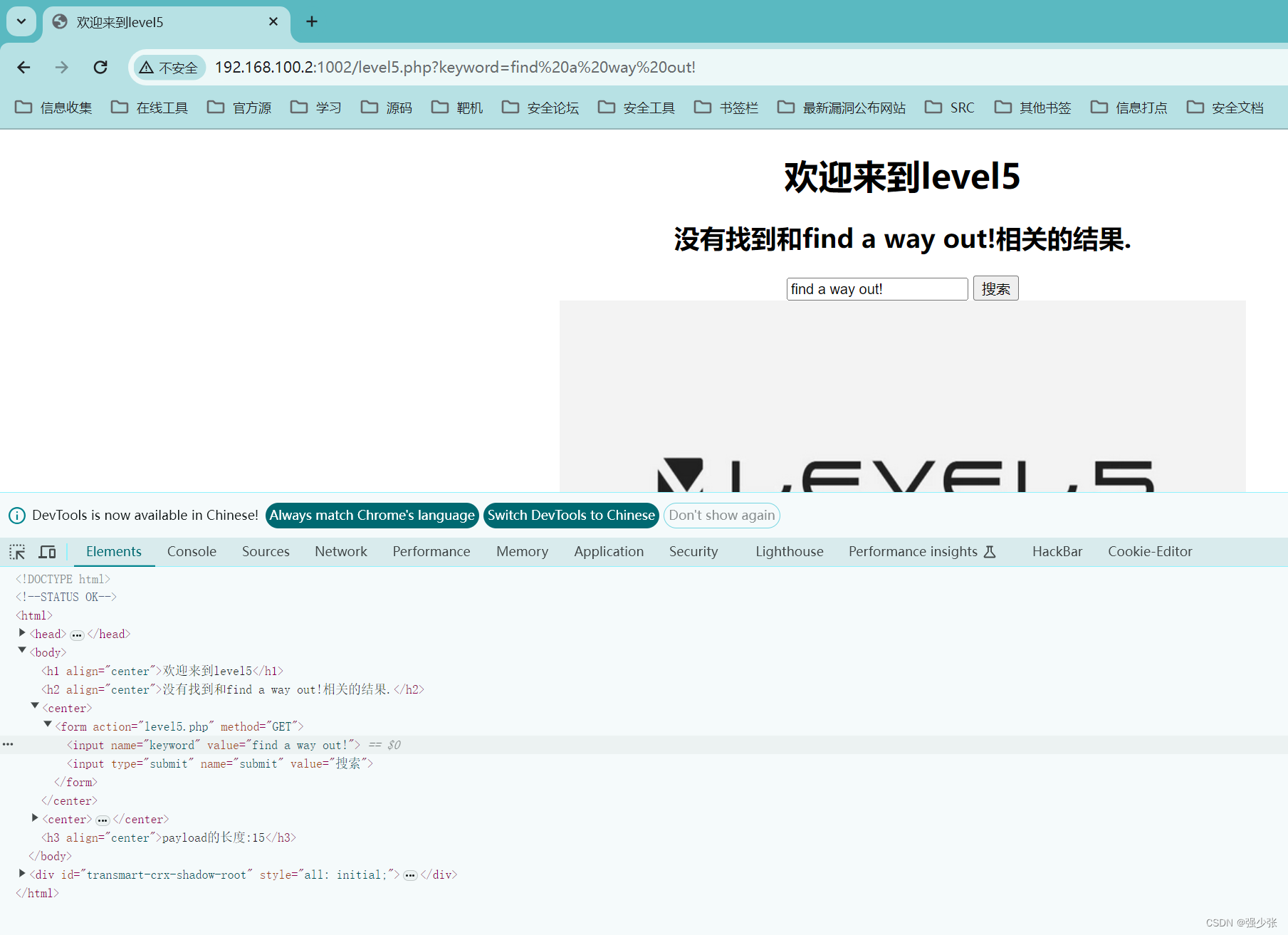Click the address bar URL
The image size is (1288, 935).
click(455, 67)
